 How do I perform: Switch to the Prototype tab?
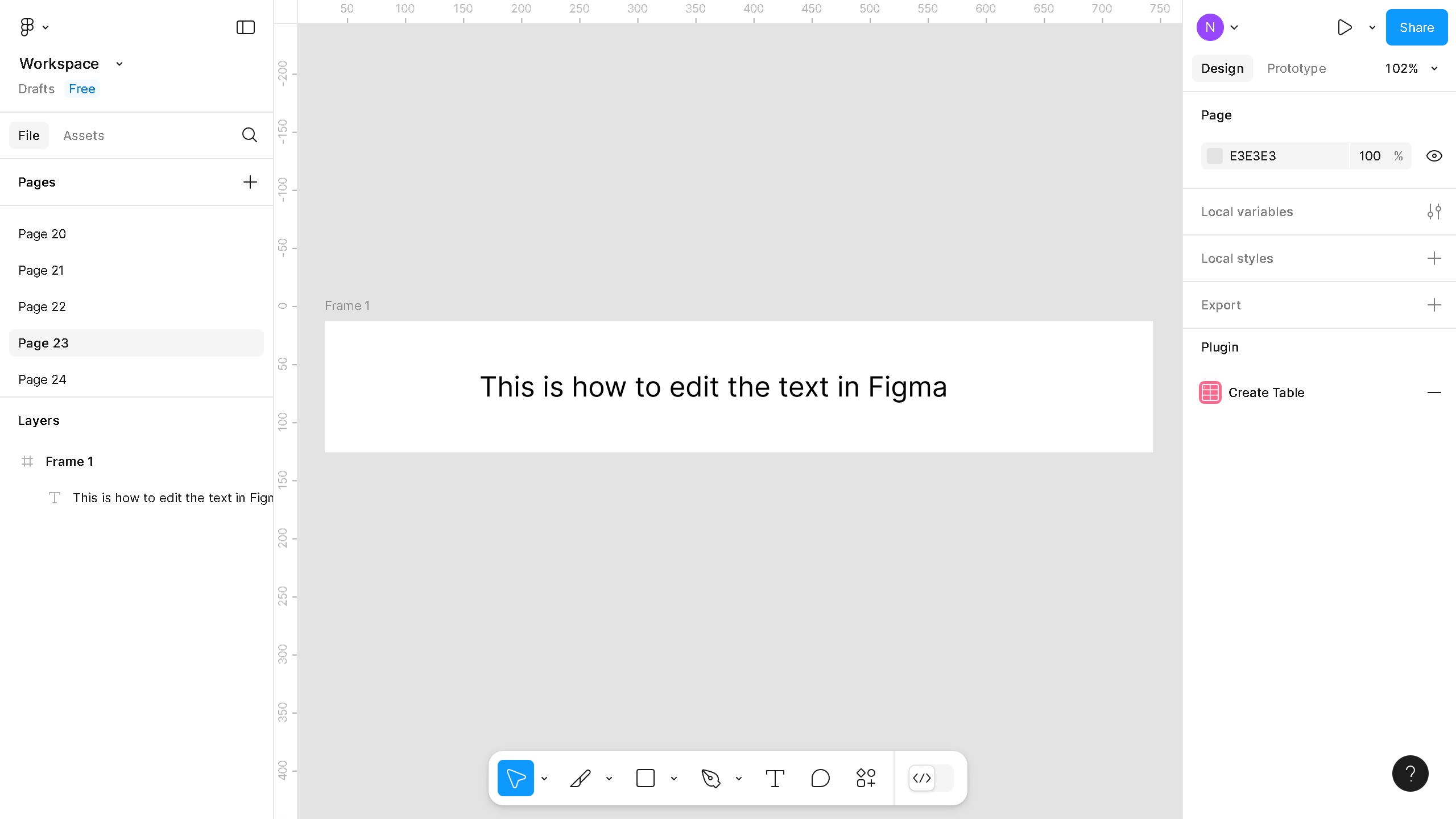(1296, 68)
